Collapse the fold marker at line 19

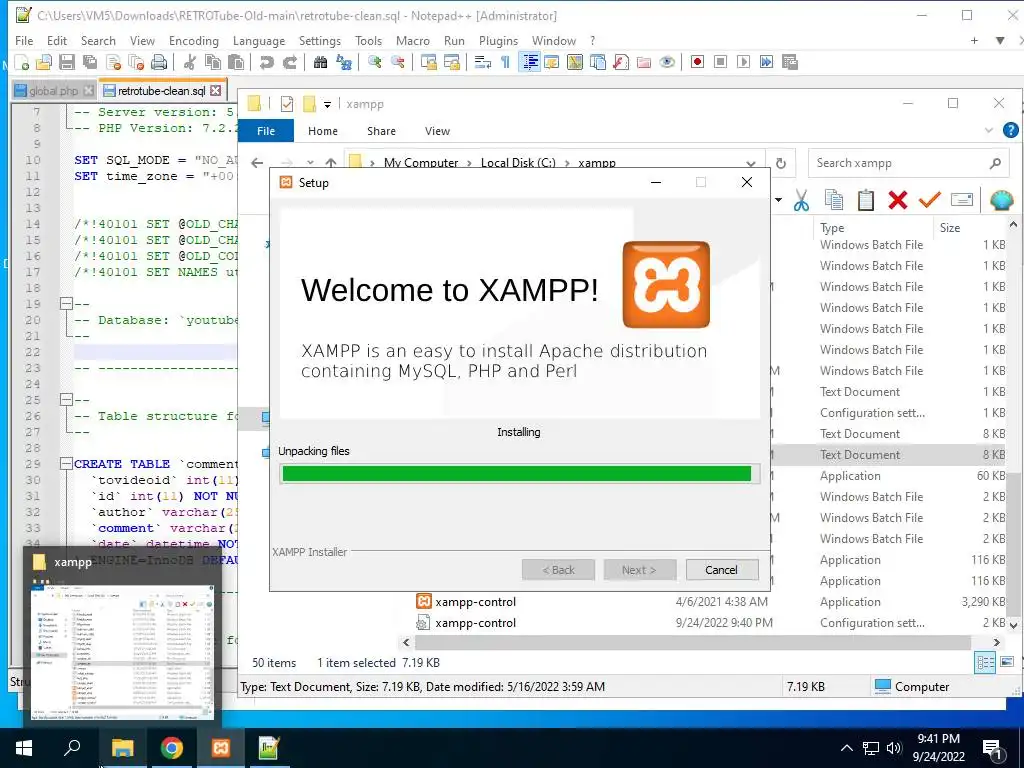[66, 304]
